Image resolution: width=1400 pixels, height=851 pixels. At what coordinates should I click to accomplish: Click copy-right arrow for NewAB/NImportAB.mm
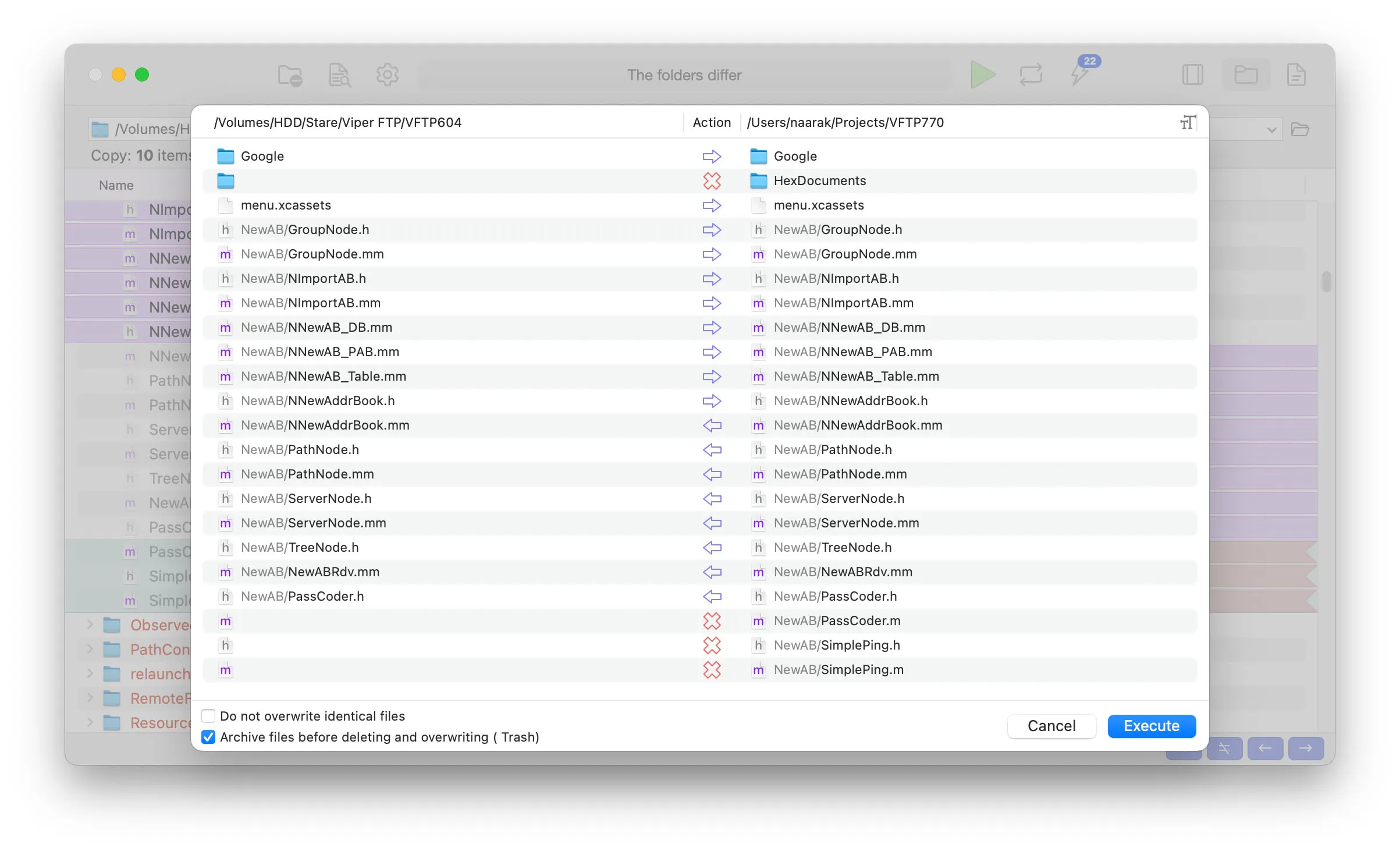(x=712, y=303)
